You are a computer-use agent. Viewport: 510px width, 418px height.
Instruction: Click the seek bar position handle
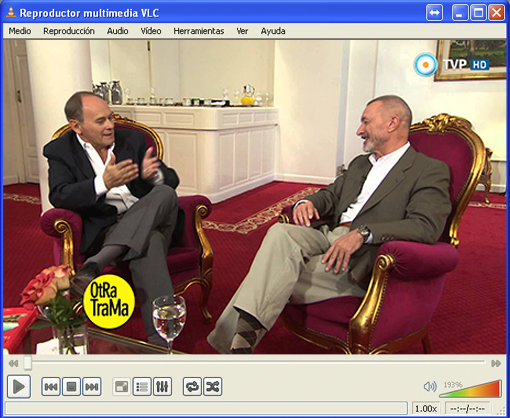[28, 363]
